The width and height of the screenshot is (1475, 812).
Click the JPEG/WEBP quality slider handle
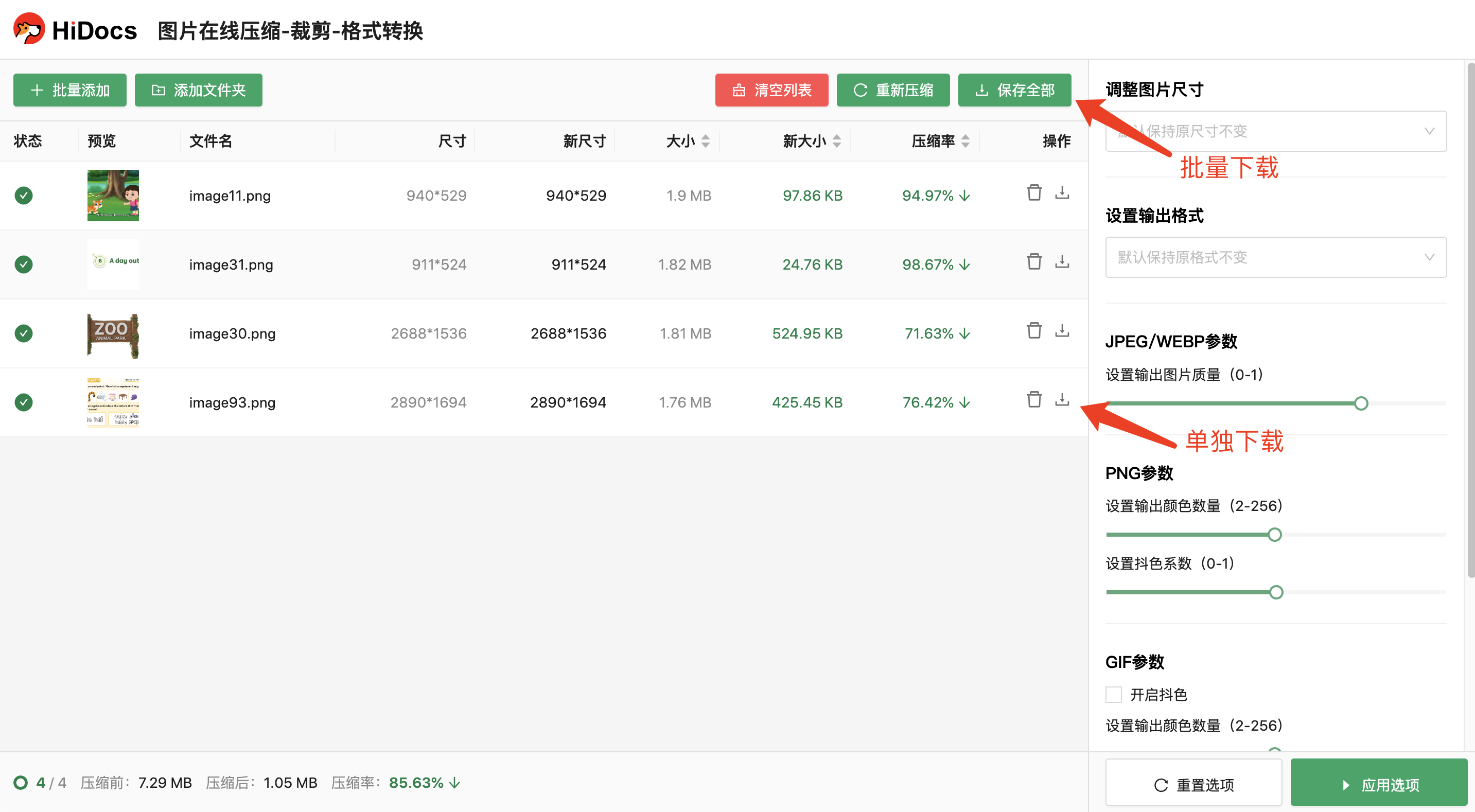[x=1361, y=404]
